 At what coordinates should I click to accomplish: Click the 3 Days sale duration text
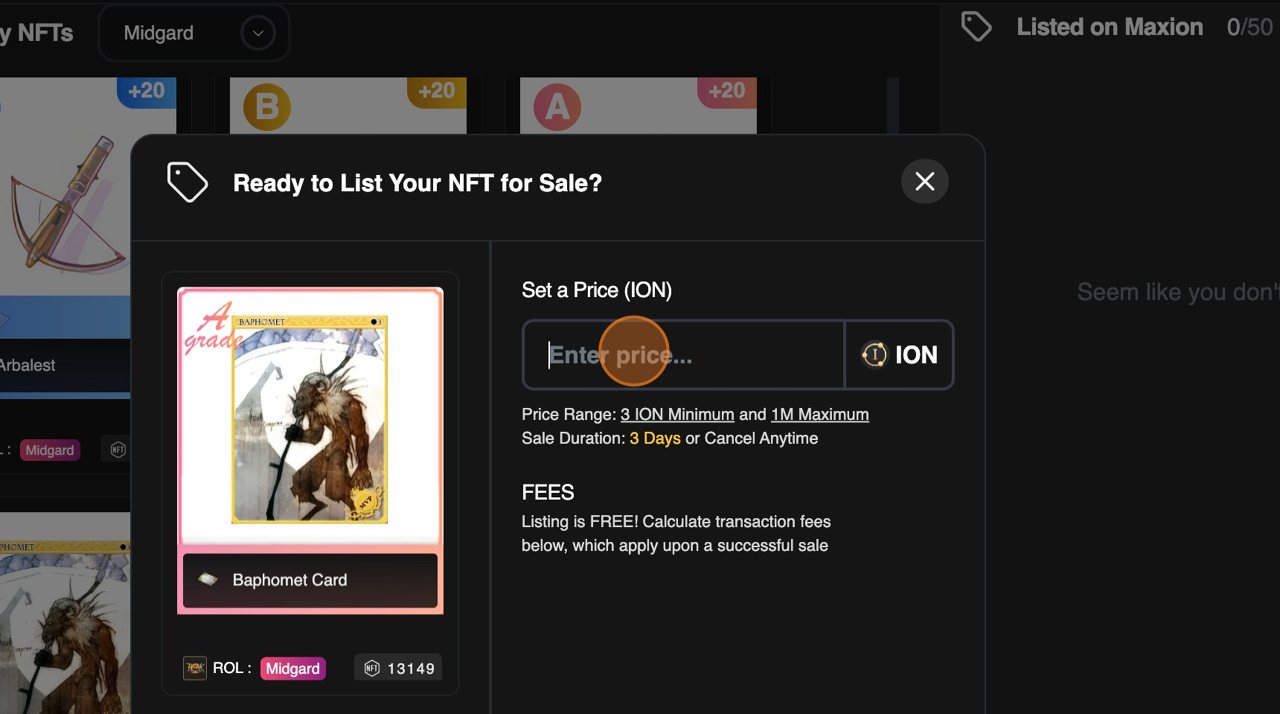coord(655,438)
